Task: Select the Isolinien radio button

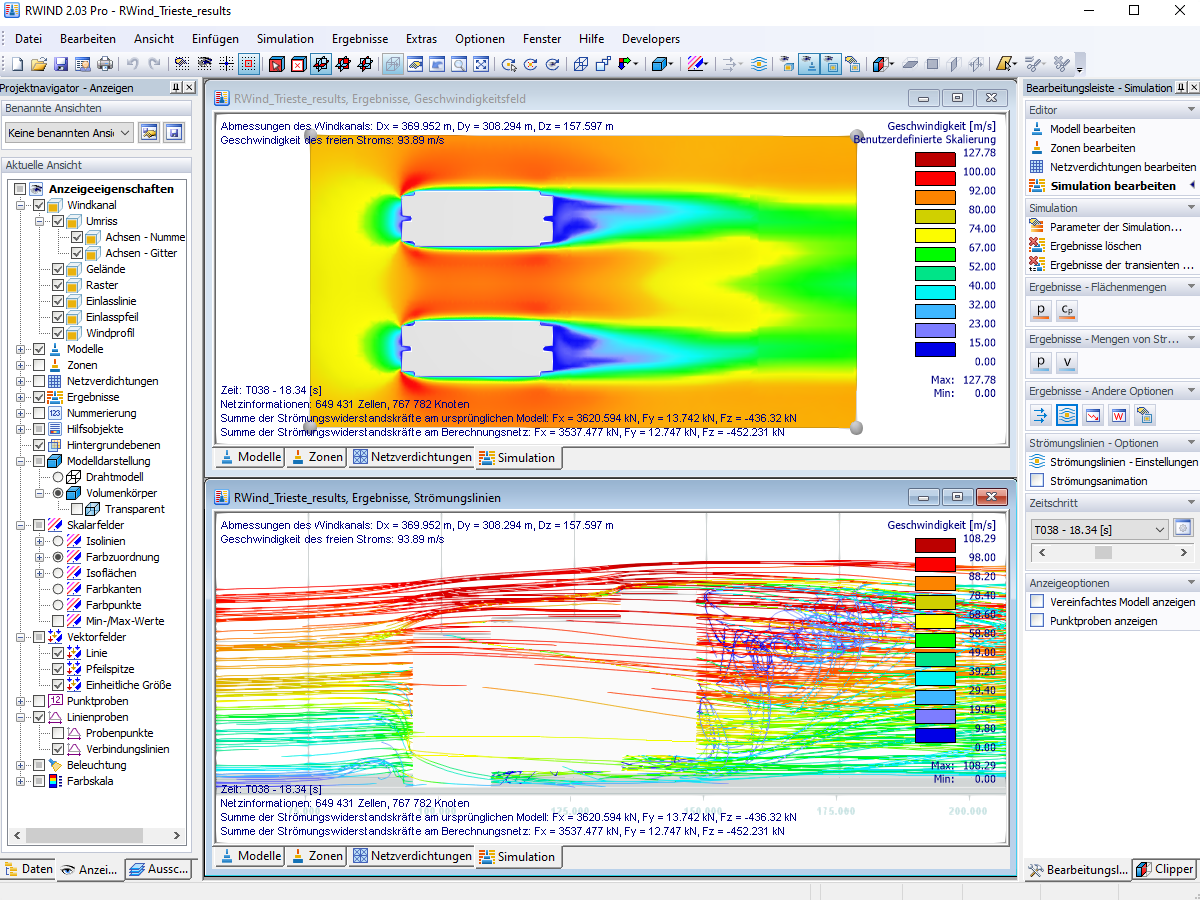Action: click(x=58, y=541)
